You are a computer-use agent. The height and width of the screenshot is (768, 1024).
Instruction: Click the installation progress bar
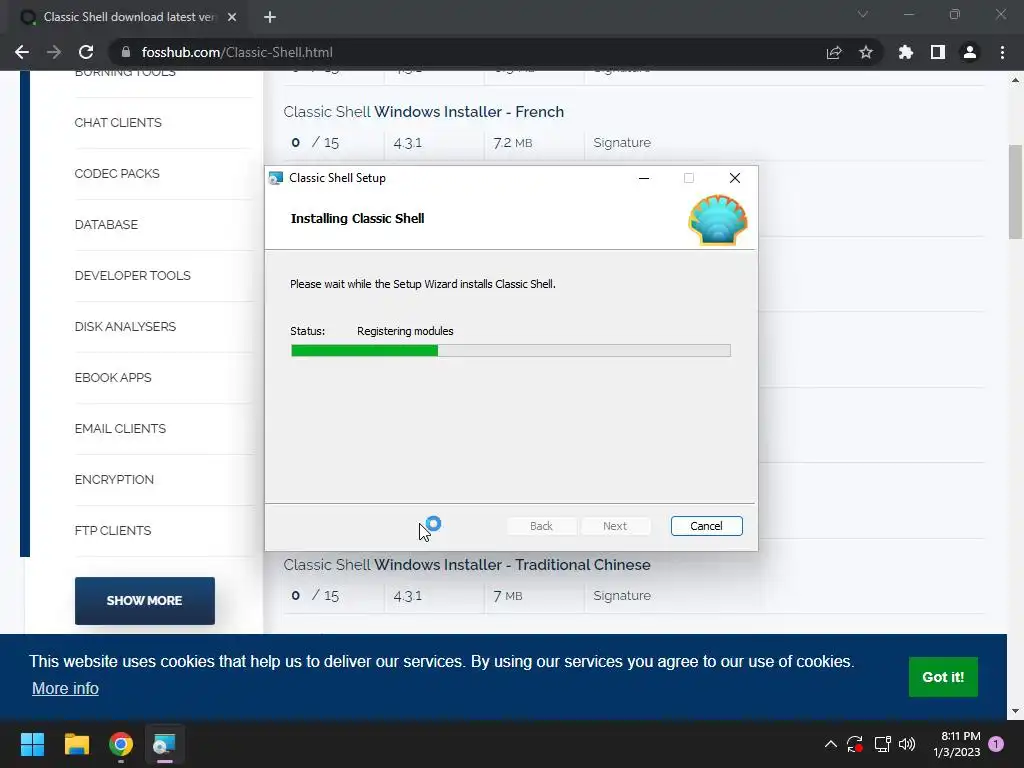(x=511, y=351)
